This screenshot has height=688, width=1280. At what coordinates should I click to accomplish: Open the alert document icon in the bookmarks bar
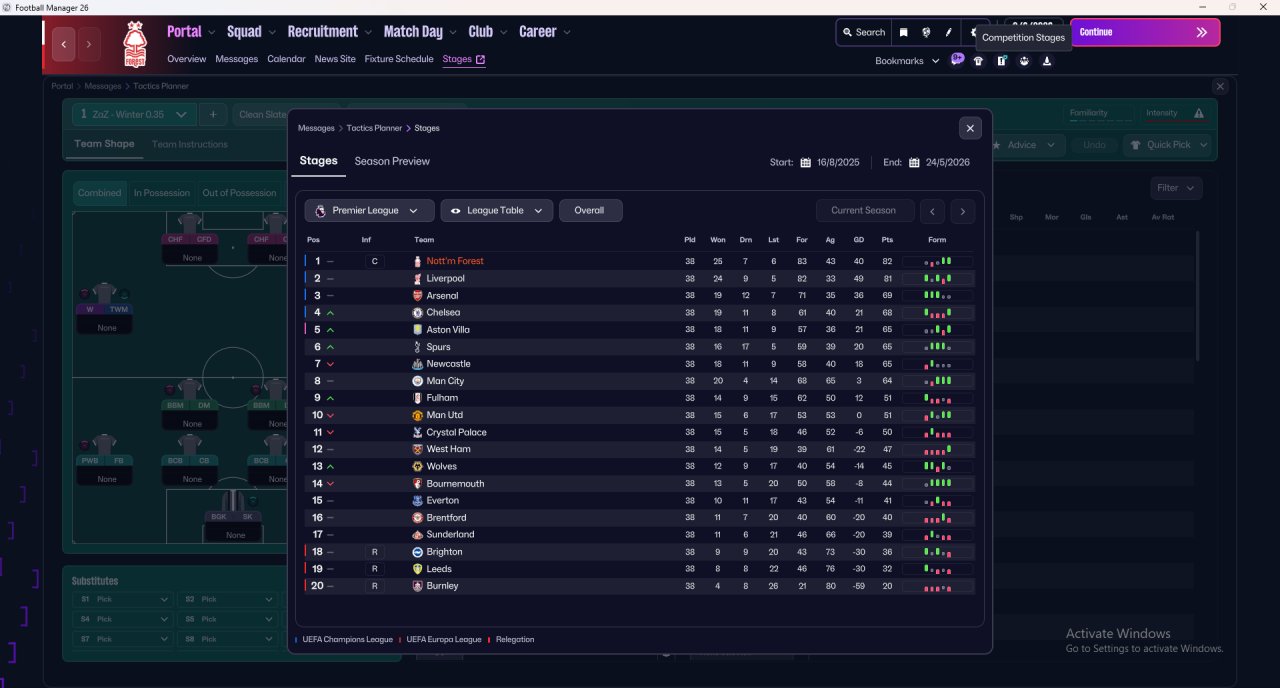[x=1001, y=61]
